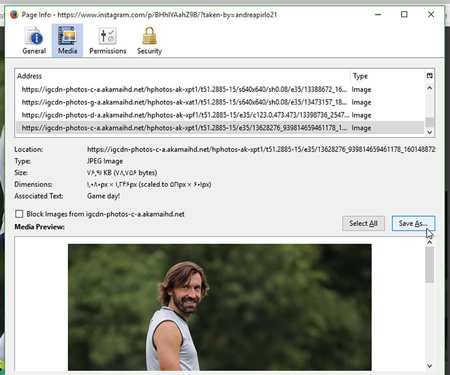Click the associated text 'Game day!'

pos(103,196)
